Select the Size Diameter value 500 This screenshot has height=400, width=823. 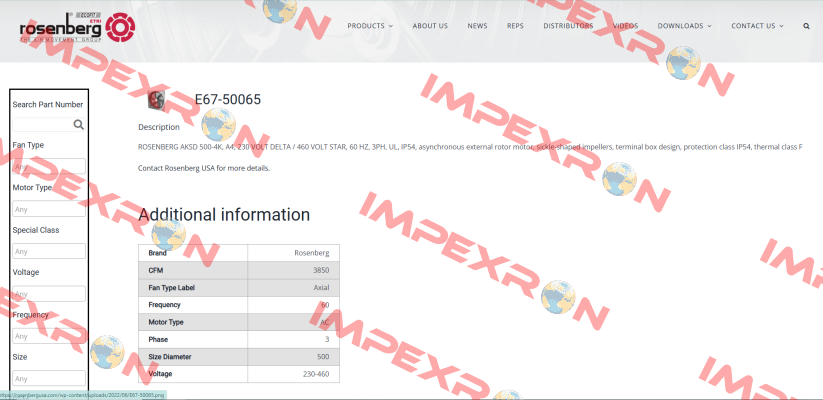point(323,357)
